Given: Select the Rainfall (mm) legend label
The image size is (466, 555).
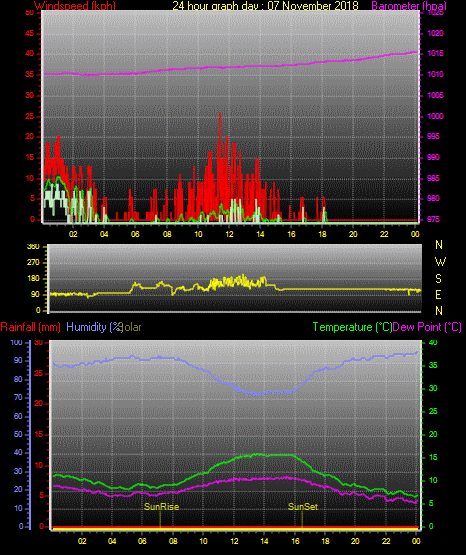Looking at the screenshot, I should [x=30, y=327].
